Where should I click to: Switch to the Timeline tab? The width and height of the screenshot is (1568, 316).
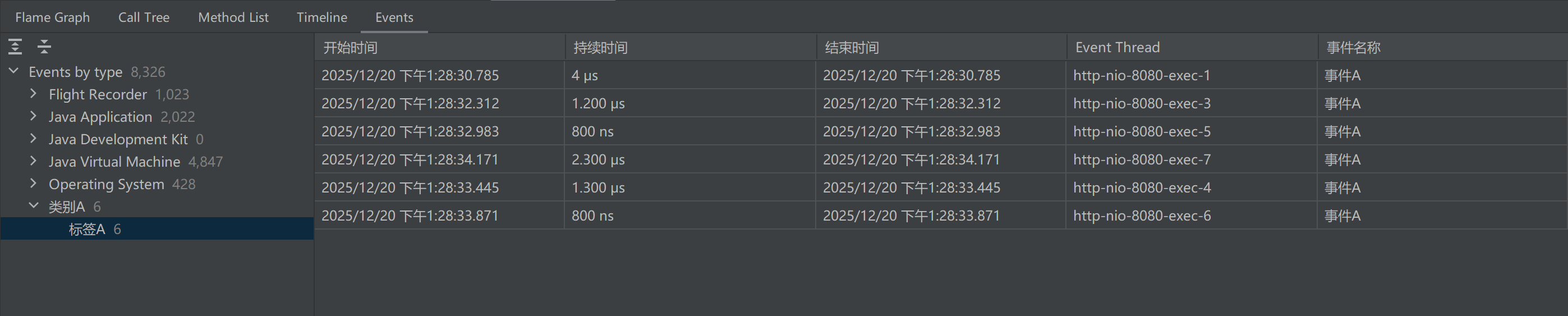click(321, 17)
